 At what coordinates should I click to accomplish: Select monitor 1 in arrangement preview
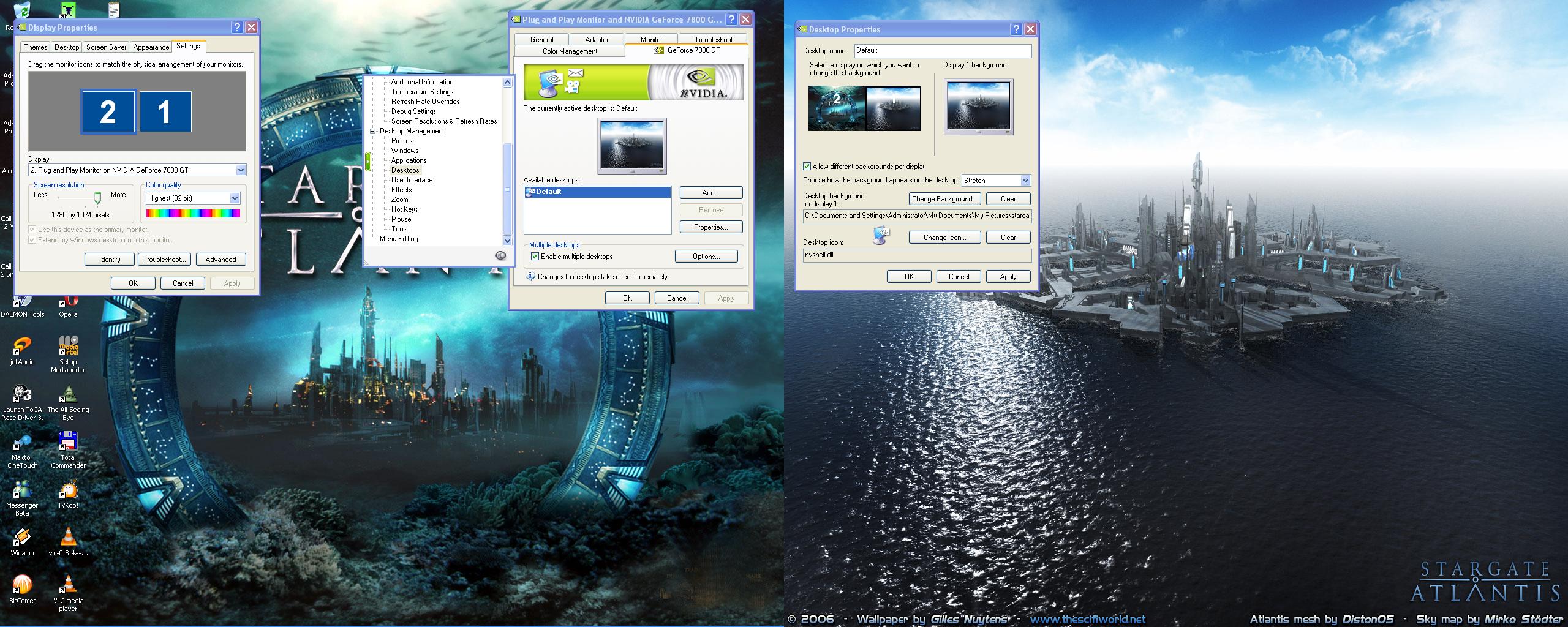tap(165, 111)
